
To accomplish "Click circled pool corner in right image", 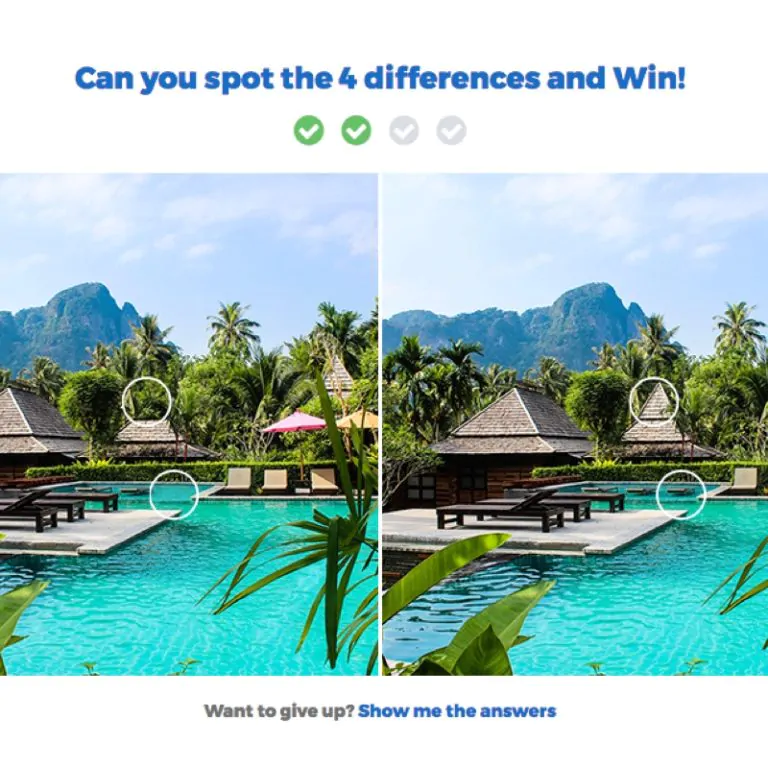I will pyautogui.click(x=681, y=494).
